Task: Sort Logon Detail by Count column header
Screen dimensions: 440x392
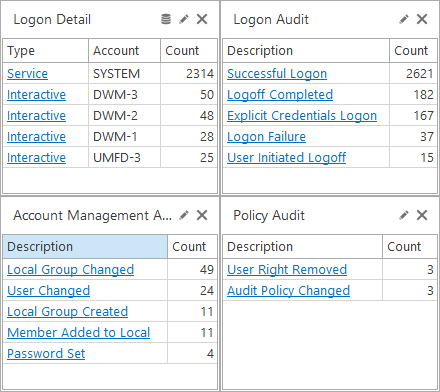Action: point(189,51)
